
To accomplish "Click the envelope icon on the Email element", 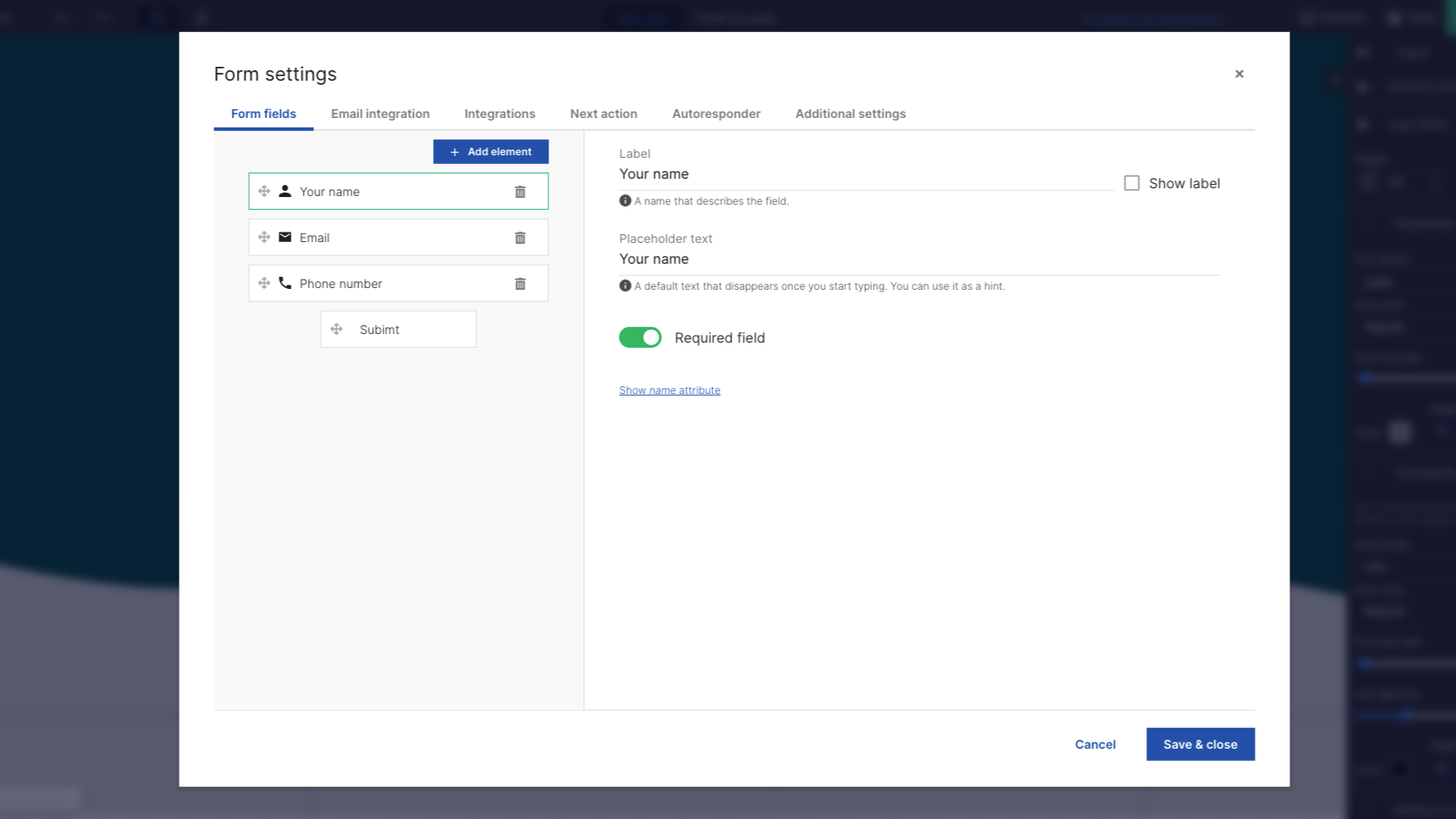I will point(284,237).
